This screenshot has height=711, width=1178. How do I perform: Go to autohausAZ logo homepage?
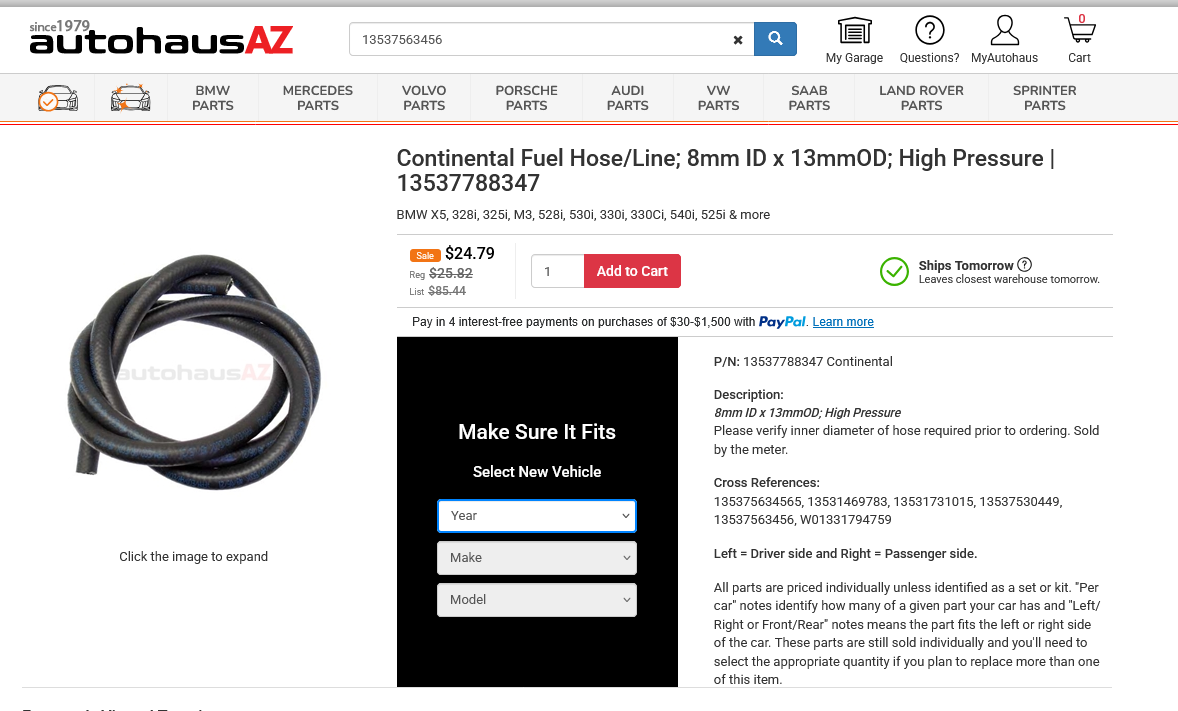[161, 38]
